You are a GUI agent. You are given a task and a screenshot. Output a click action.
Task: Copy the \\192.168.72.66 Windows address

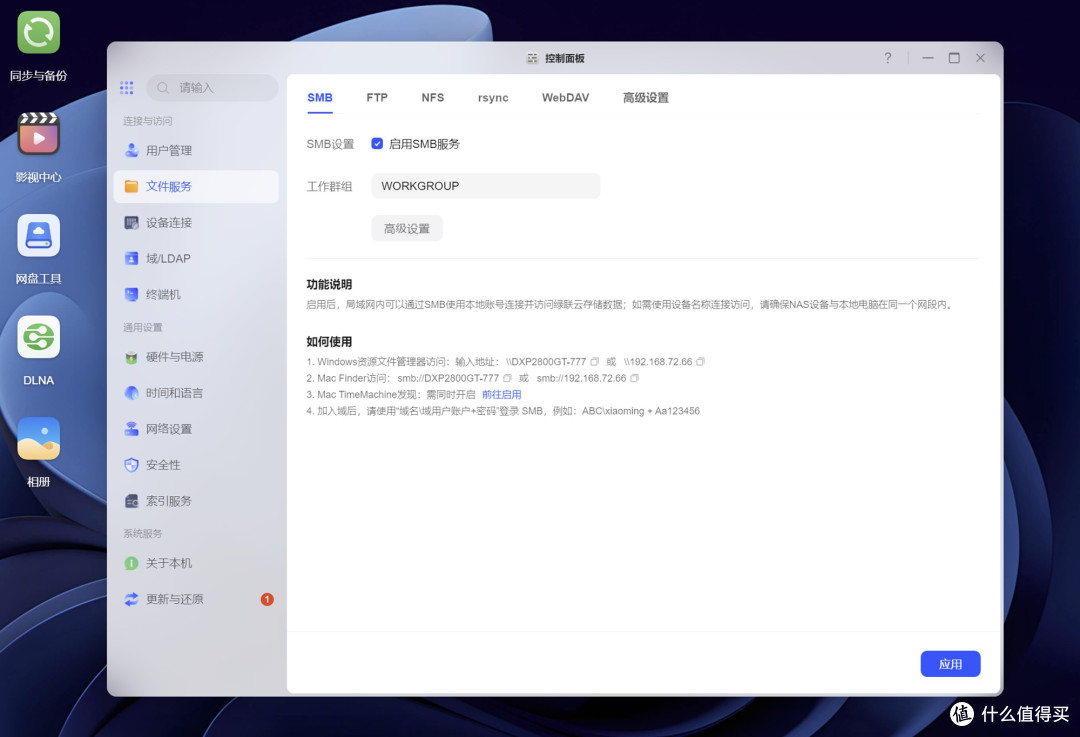point(700,362)
